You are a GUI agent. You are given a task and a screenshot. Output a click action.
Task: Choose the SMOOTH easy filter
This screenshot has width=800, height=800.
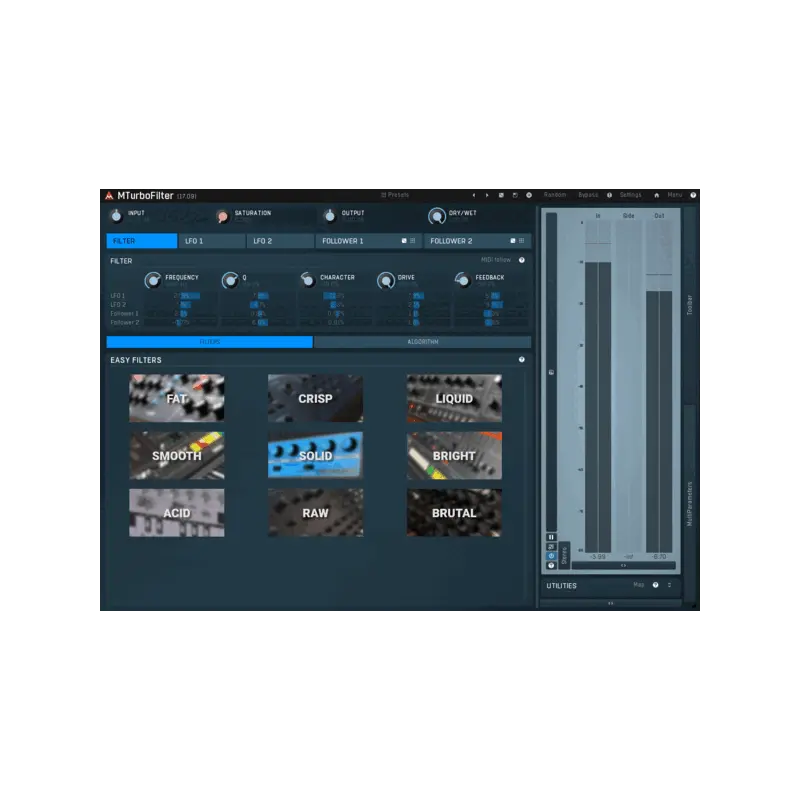177,456
